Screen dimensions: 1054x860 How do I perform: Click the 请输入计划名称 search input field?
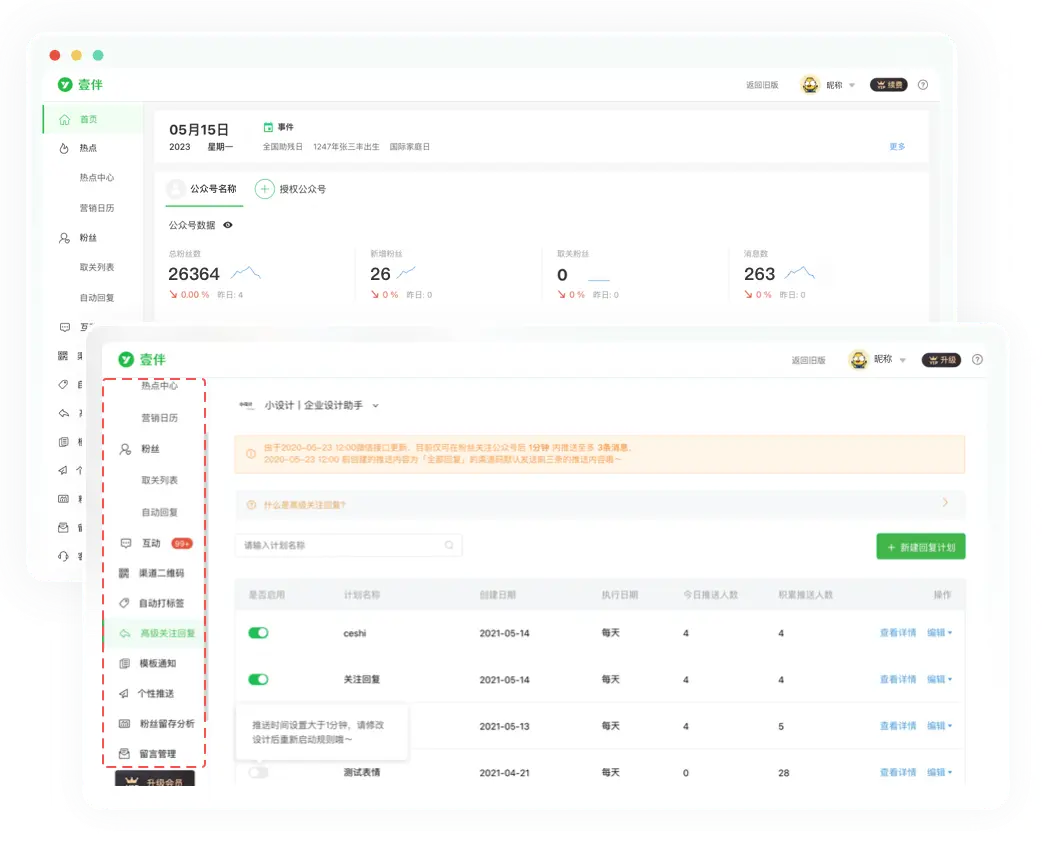tap(340, 545)
